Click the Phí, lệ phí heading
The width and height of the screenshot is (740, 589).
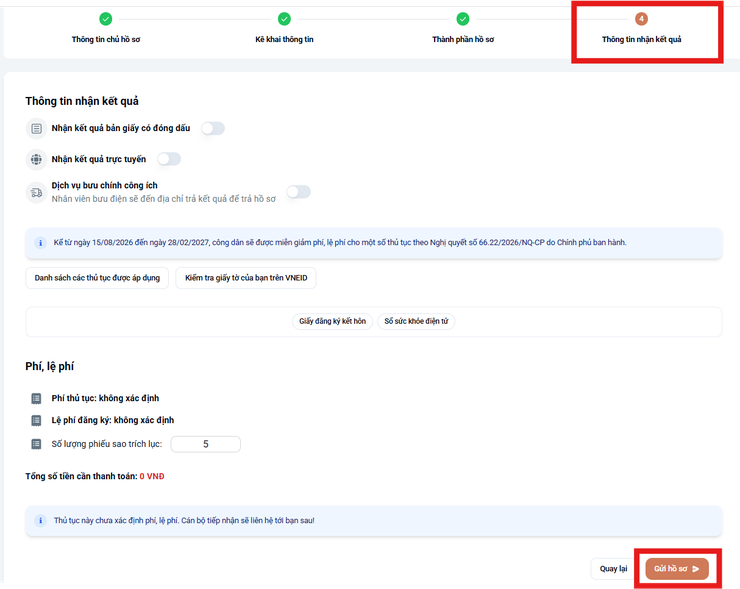point(50,366)
